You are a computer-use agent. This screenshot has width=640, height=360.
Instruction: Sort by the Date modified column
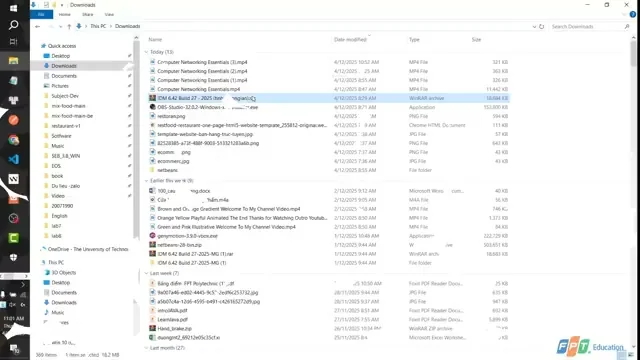(350, 40)
